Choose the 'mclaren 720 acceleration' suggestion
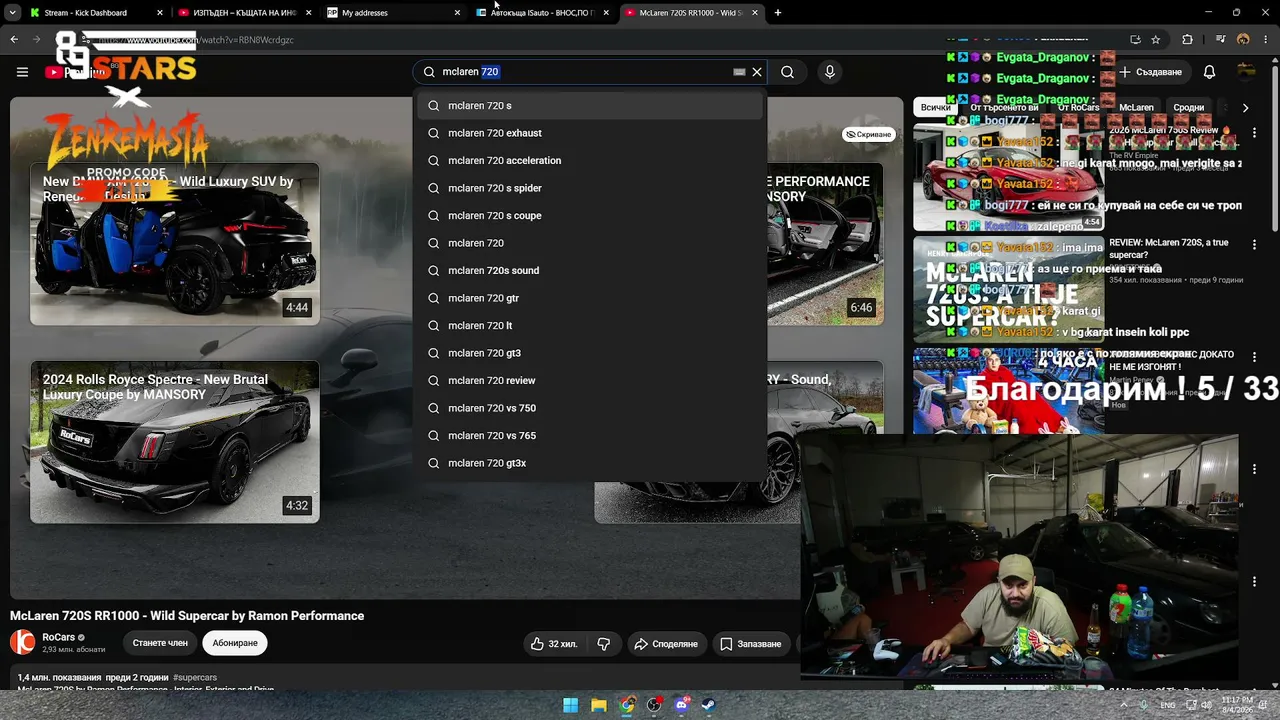The width and height of the screenshot is (1280, 720). [591, 161]
